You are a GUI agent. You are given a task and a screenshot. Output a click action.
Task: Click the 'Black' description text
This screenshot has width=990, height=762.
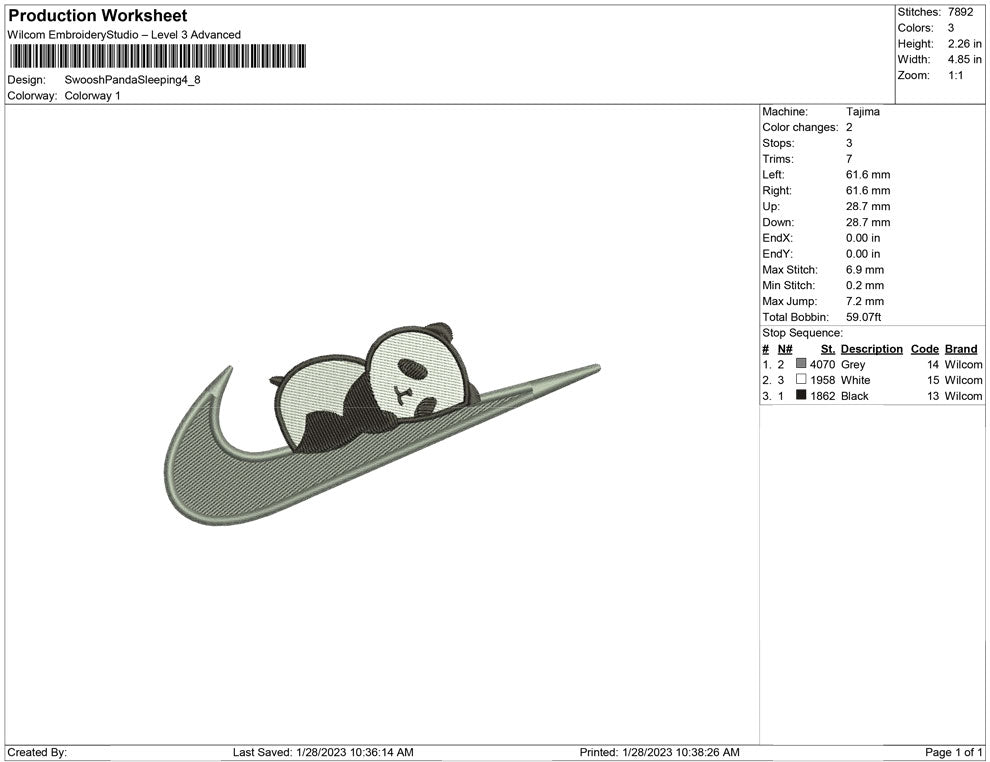(x=854, y=396)
